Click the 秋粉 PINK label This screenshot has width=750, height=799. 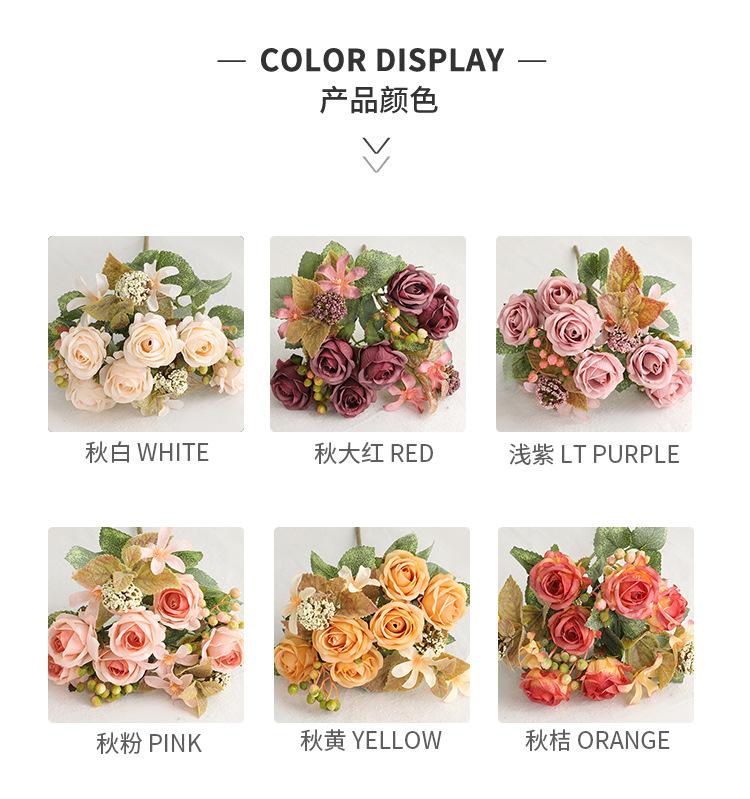149,743
